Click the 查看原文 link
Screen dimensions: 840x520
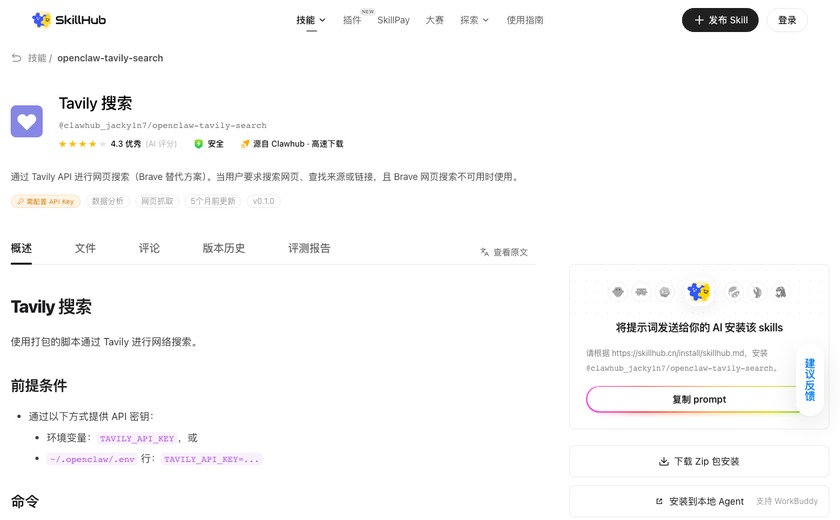(504, 252)
